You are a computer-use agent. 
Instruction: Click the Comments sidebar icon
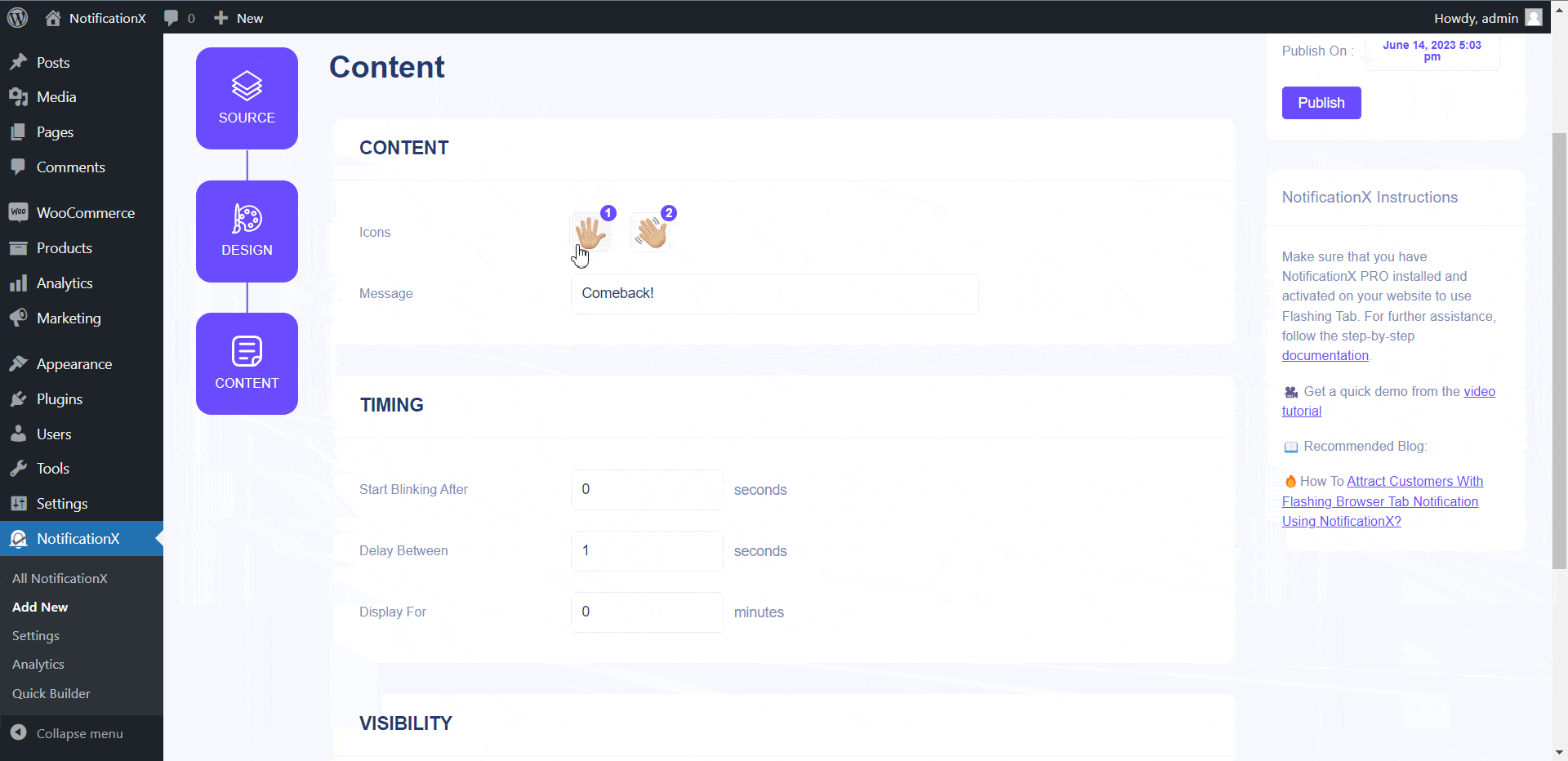pyautogui.click(x=18, y=167)
